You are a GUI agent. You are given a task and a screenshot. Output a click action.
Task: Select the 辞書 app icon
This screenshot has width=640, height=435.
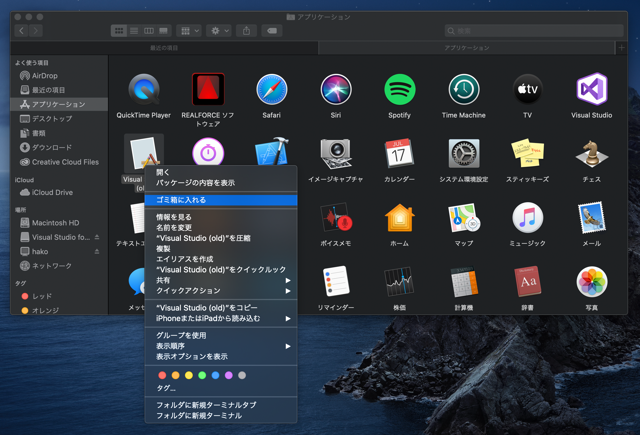[x=528, y=282]
